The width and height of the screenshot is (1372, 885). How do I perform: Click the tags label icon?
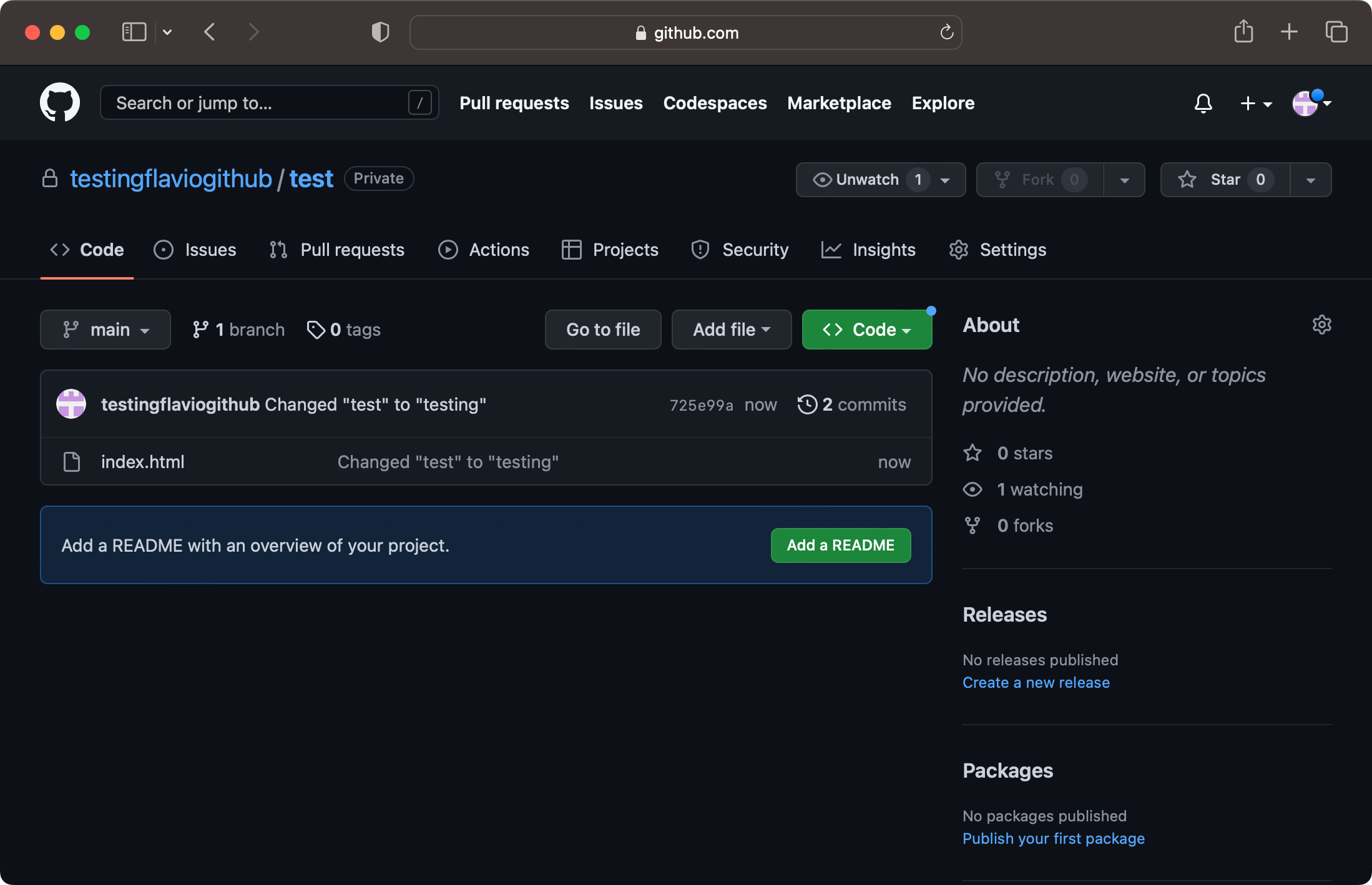(315, 329)
